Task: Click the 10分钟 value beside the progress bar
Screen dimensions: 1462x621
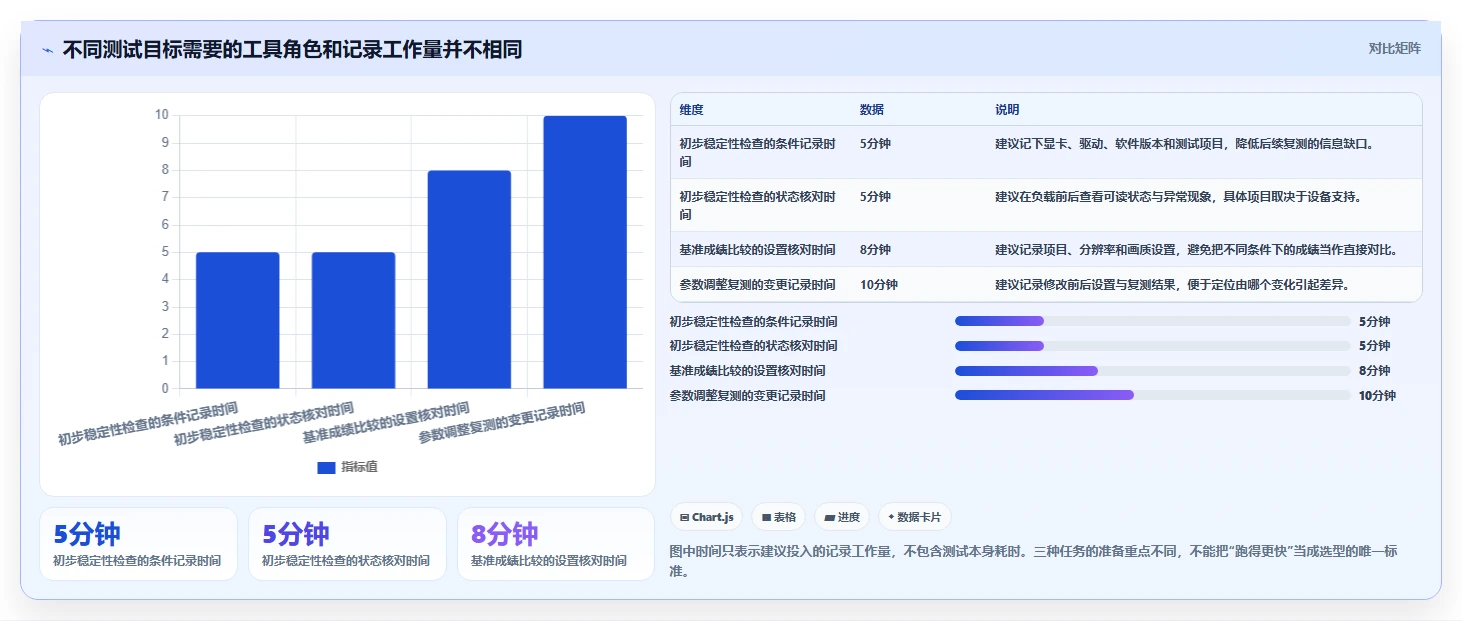Action: pyautogui.click(x=1377, y=395)
